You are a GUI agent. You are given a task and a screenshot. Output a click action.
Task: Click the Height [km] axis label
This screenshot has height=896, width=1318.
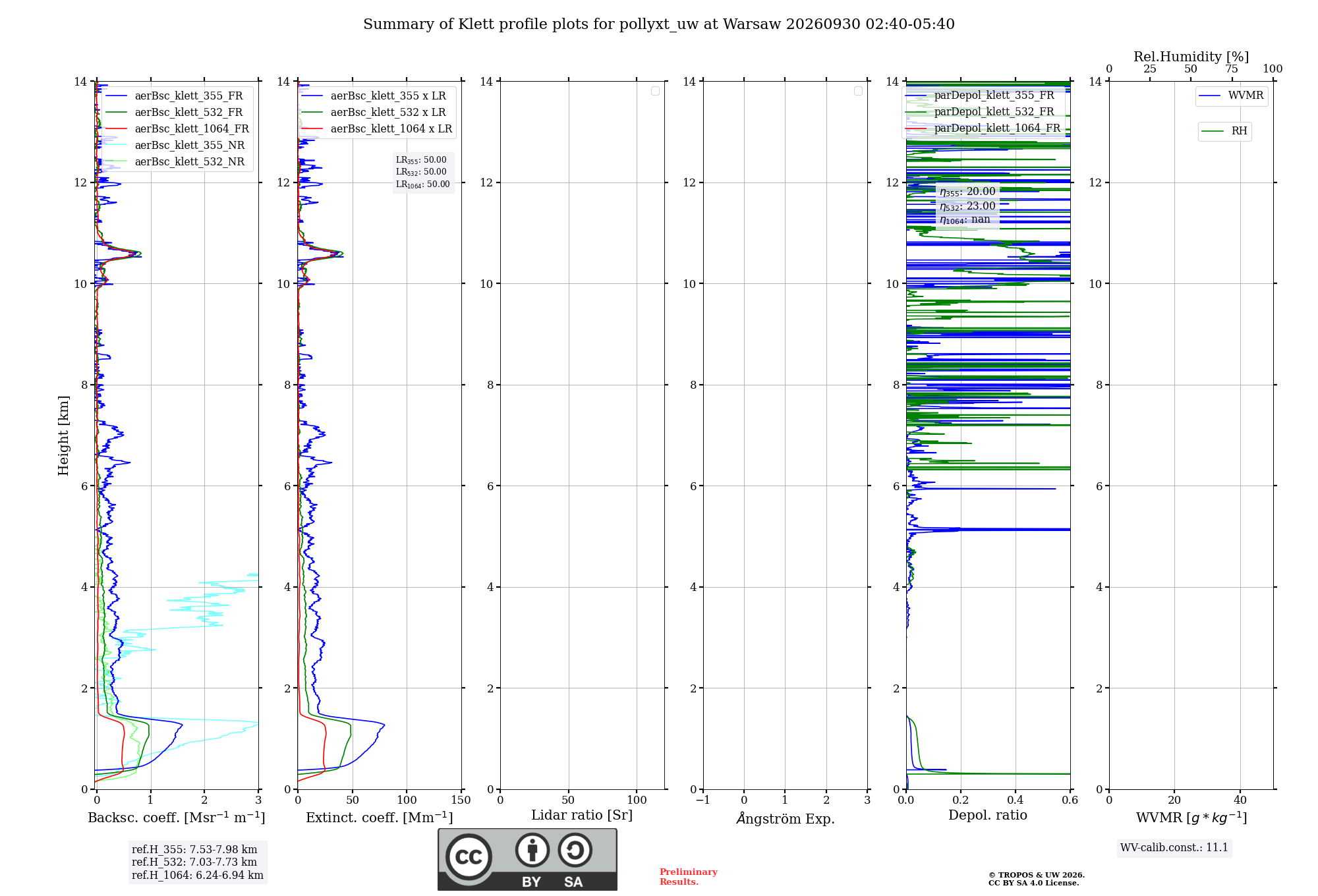click(63, 435)
